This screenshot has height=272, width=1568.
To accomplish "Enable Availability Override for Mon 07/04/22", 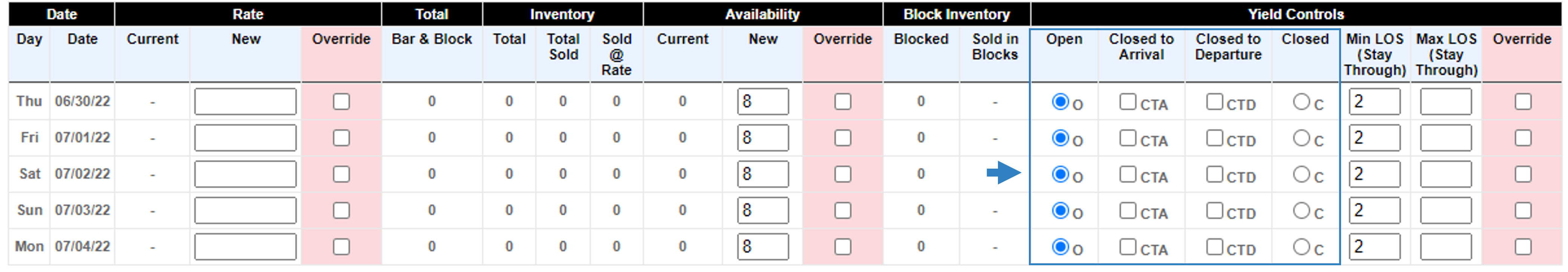I will pos(842,247).
